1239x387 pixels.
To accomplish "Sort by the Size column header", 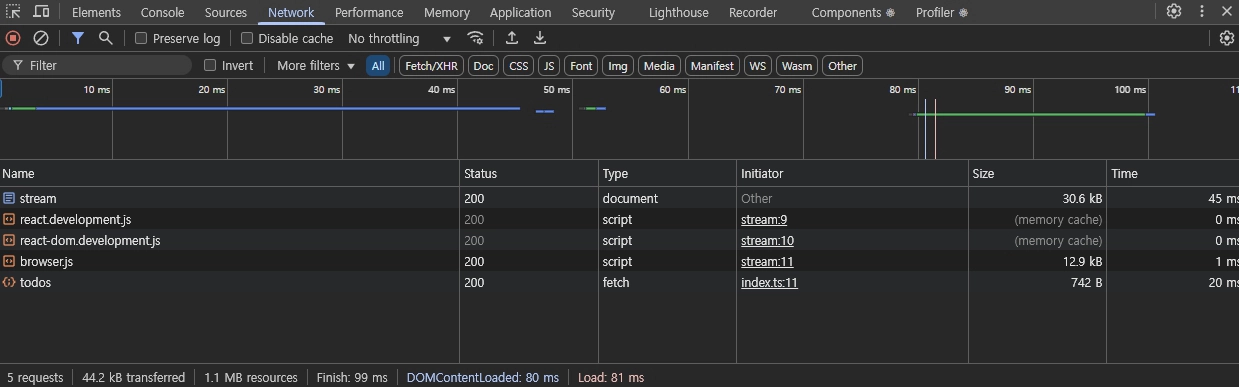I will [1038, 173].
